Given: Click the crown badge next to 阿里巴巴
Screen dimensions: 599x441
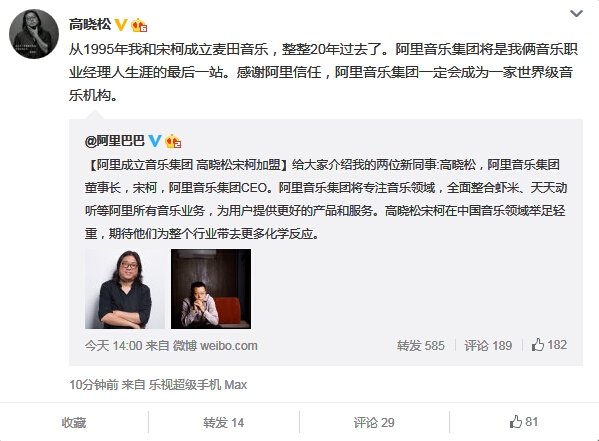Looking at the screenshot, I should [x=173, y=141].
